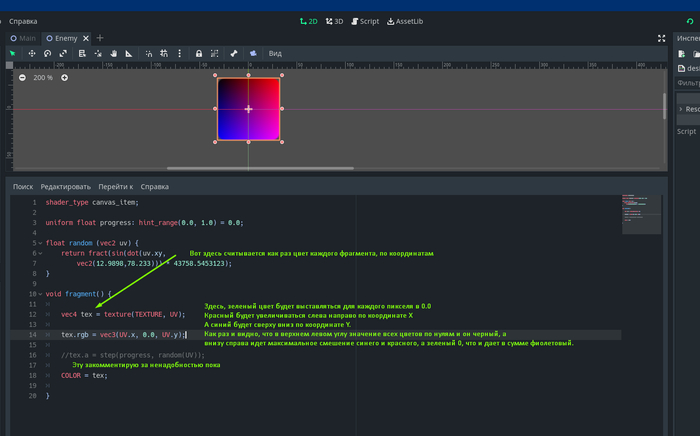Add a new scene tab with plus

pyautogui.click(x=100, y=38)
